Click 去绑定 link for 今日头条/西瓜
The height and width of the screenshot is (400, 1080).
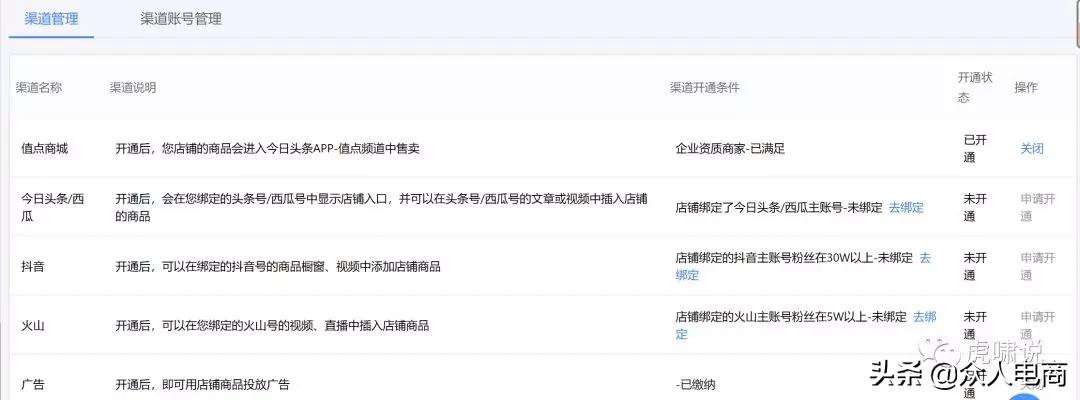click(906, 207)
